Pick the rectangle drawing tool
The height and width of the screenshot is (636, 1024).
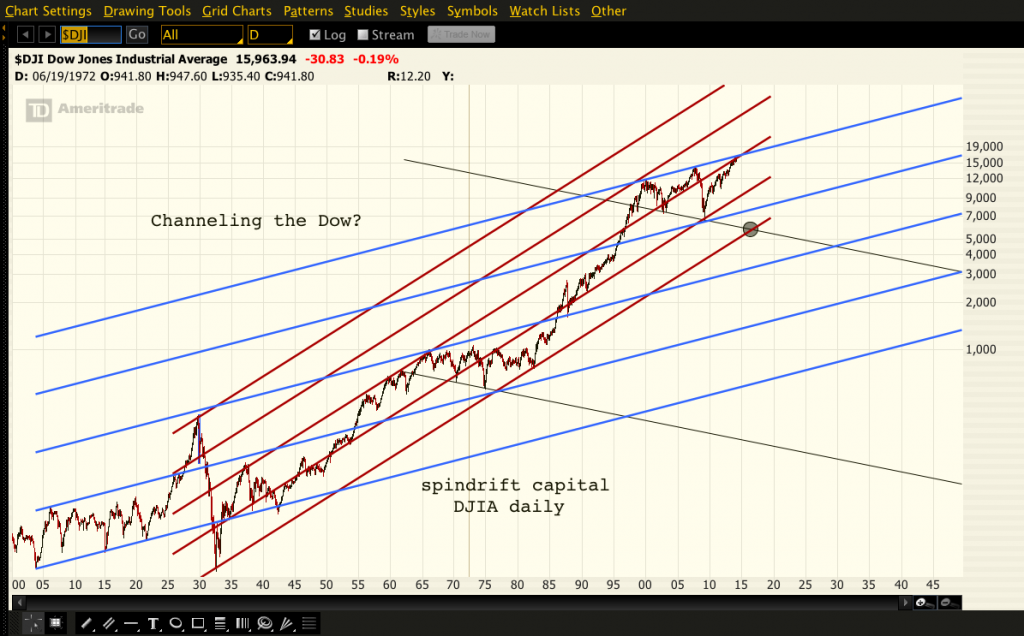197,624
